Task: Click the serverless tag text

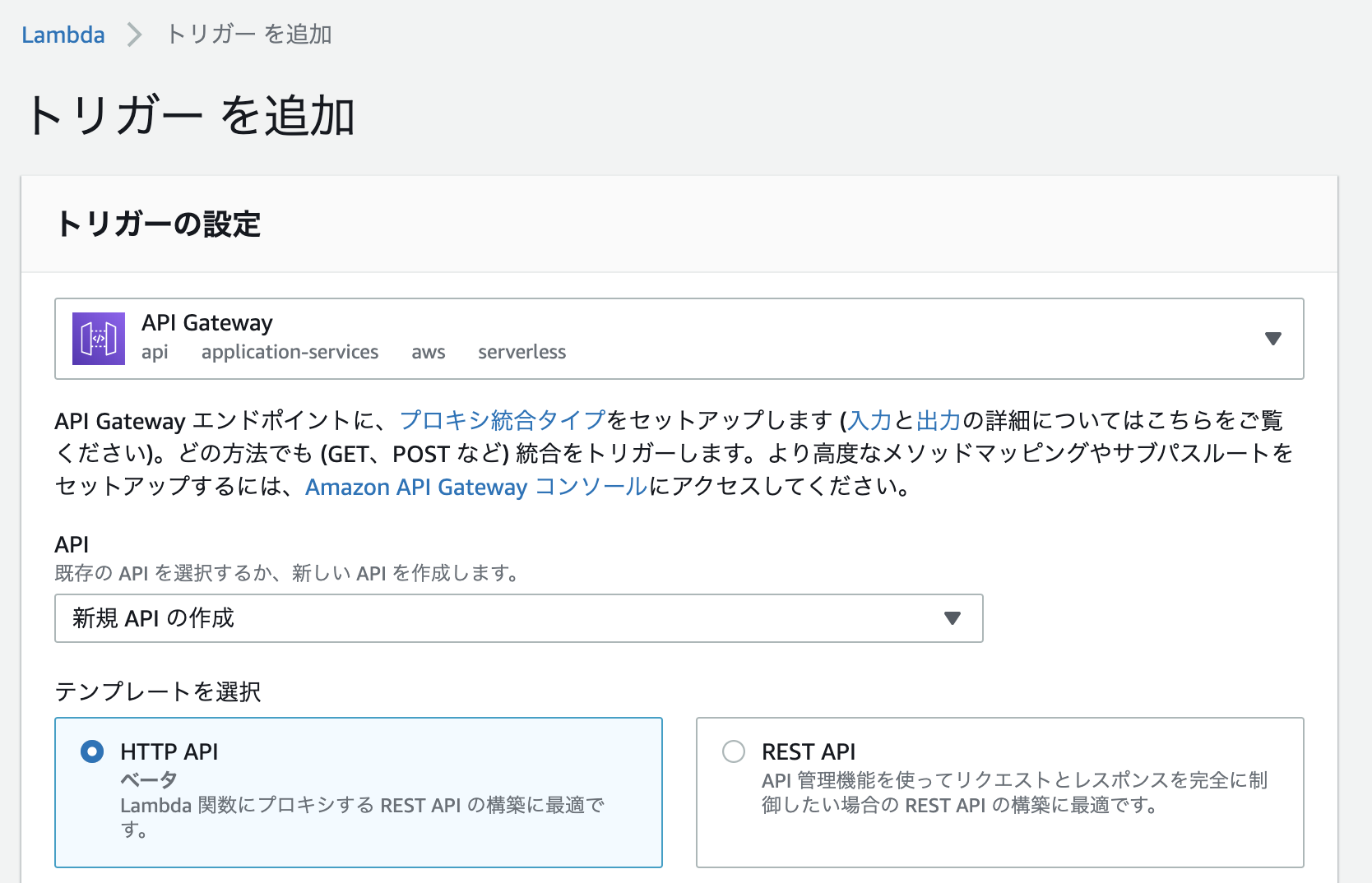Action: point(522,352)
